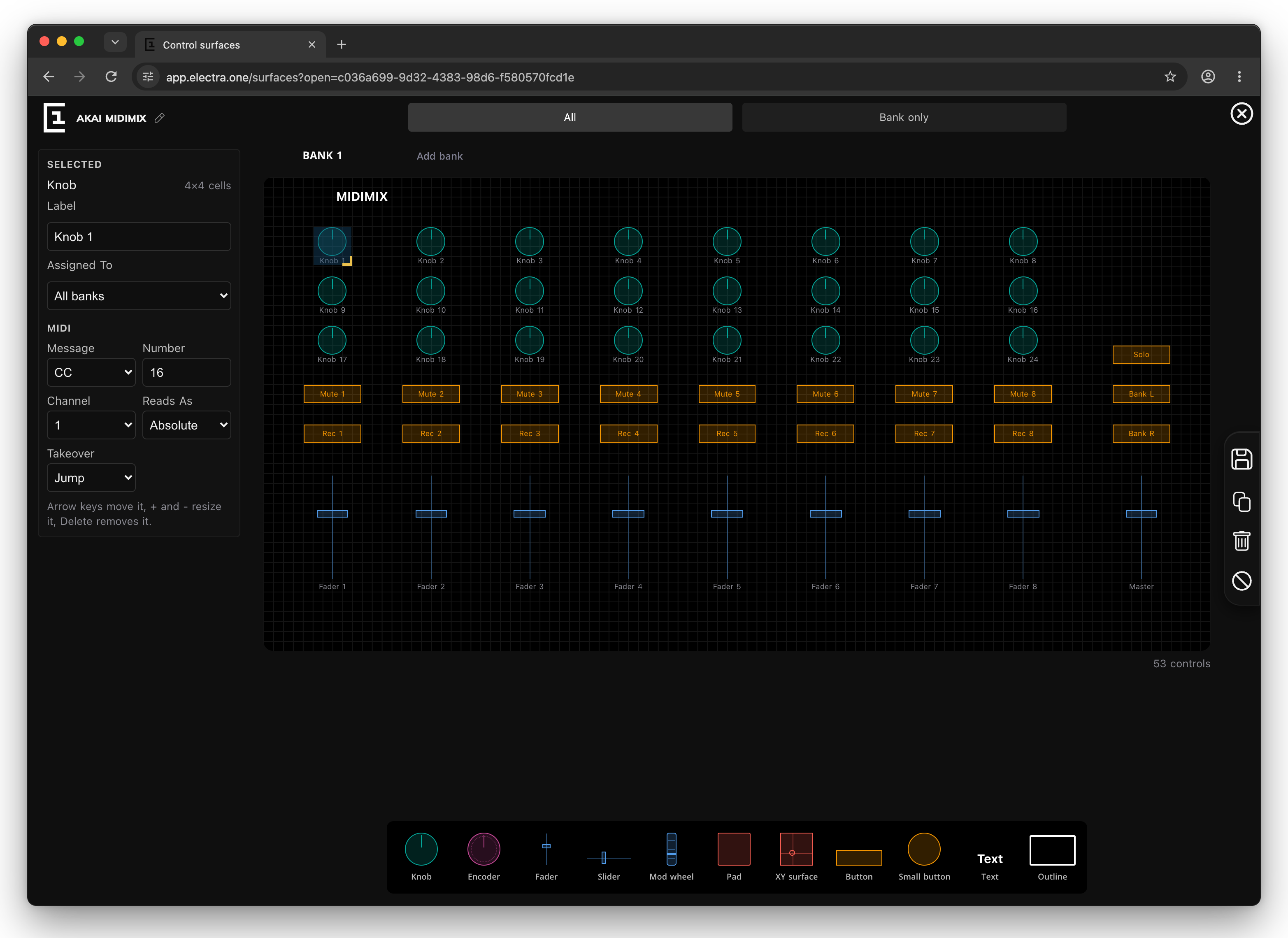This screenshot has width=1288, height=938.
Task: Click the Label field containing Knob 1
Action: pyautogui.click(x=139, y=237)
